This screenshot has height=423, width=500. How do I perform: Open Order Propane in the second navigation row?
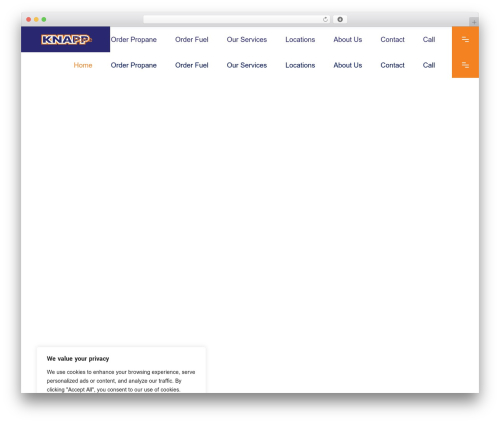pos(134,65)
